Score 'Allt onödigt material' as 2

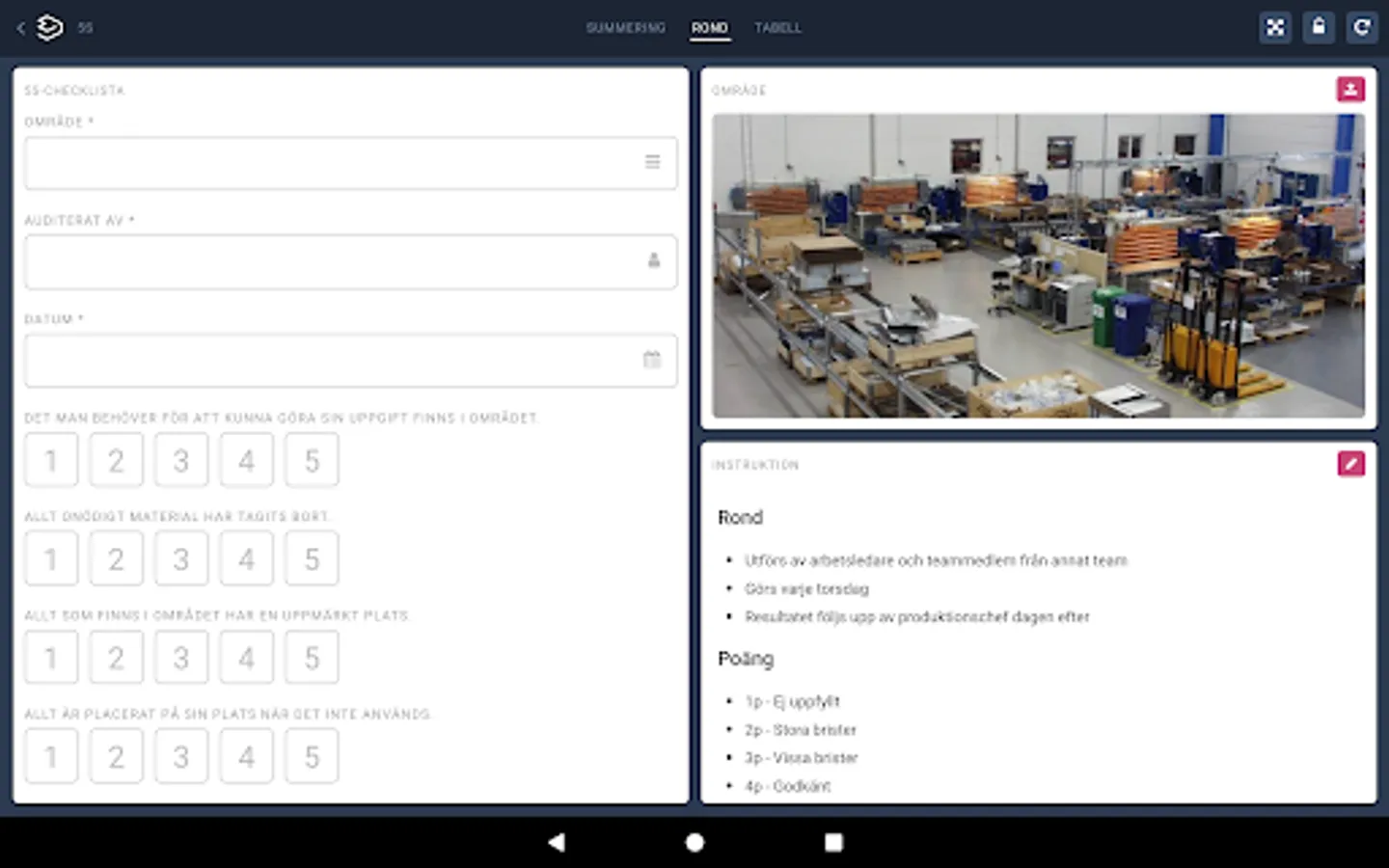pyautogui.click(x=116, y=558)
